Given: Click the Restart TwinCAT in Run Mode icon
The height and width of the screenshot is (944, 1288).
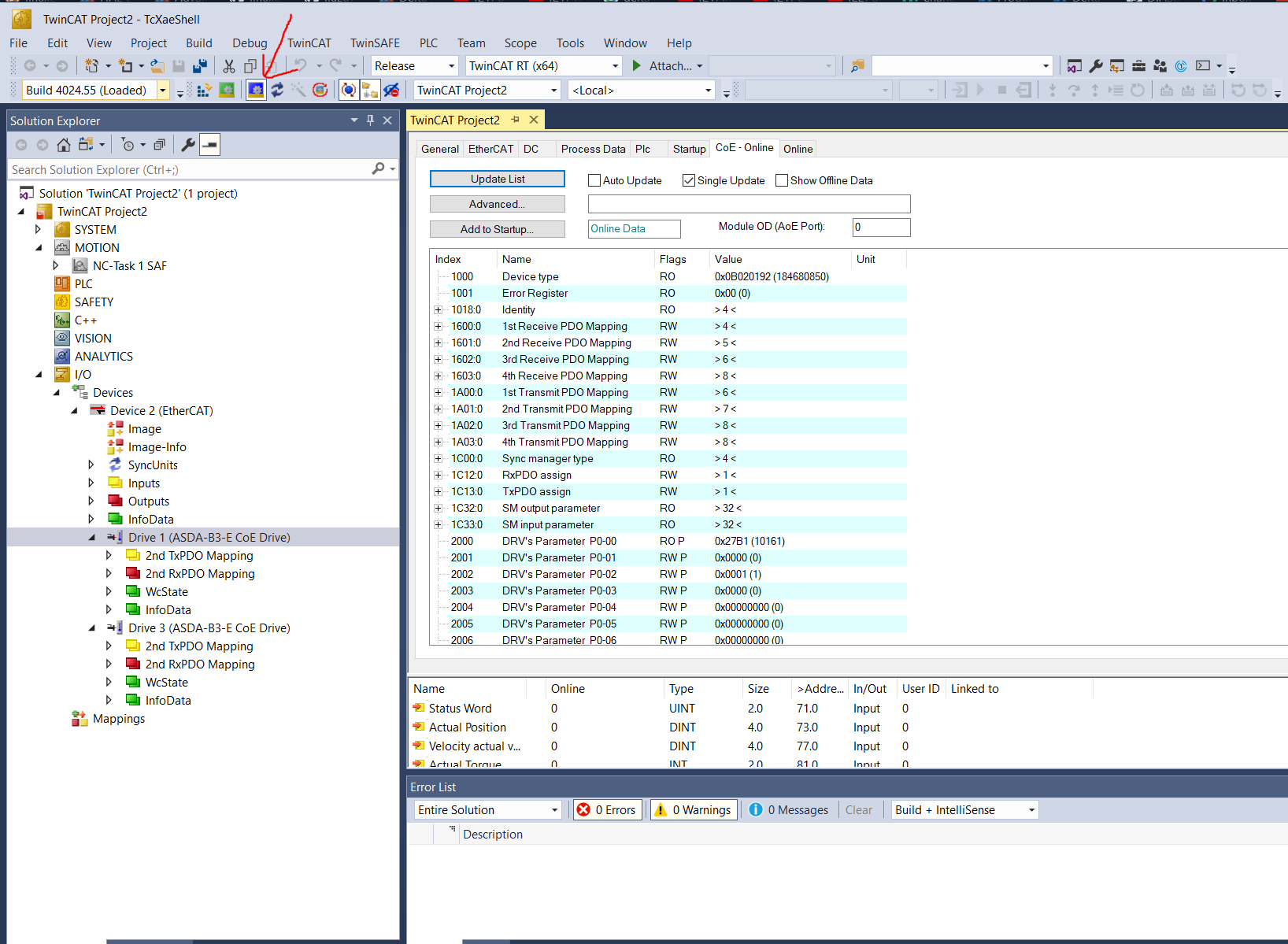Looking at the screenshot, I should (x=227, y=91).
